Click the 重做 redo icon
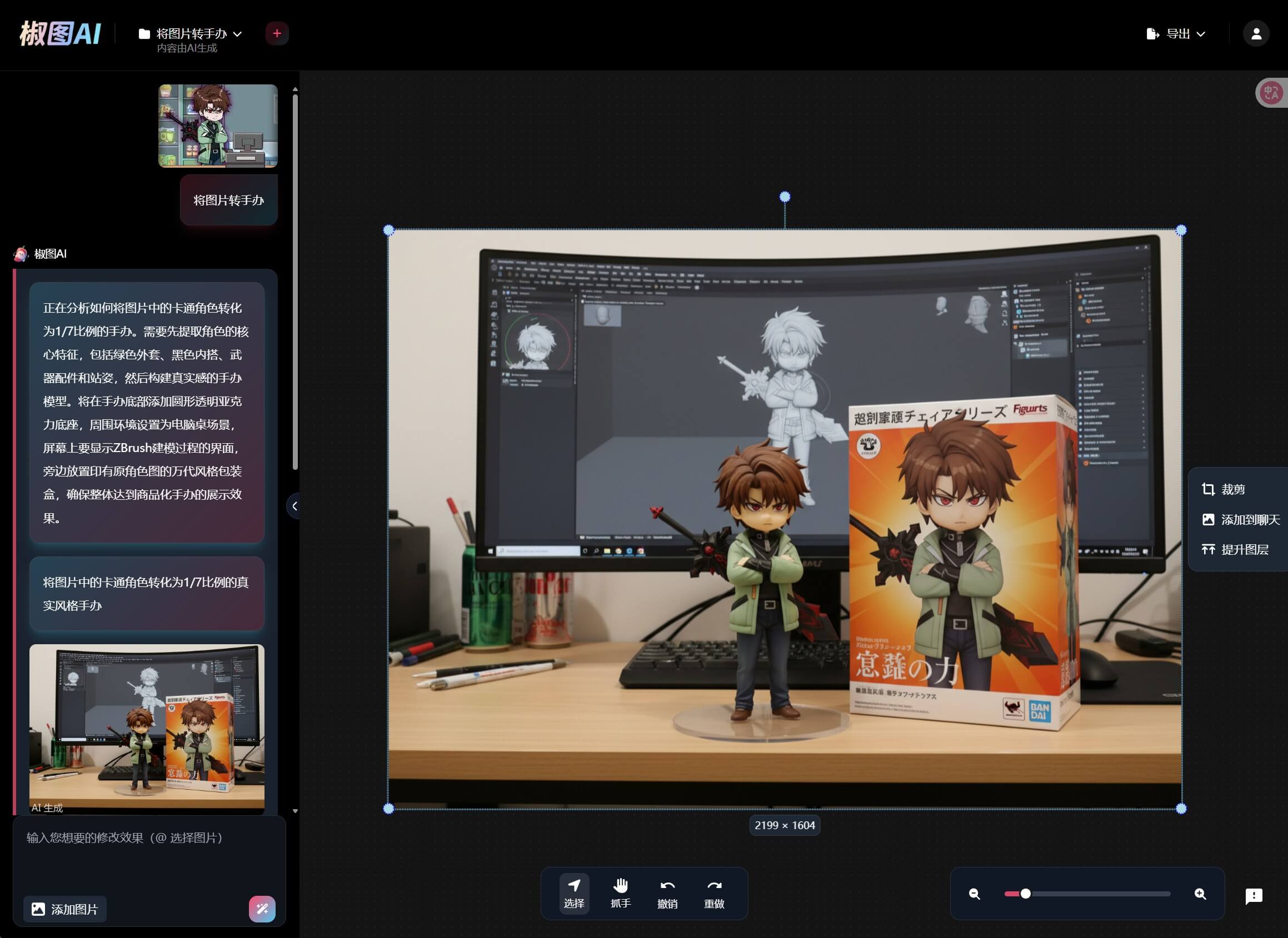This screenshot has height=938, width=1288. pyautogui.click(x=713, y=893)
